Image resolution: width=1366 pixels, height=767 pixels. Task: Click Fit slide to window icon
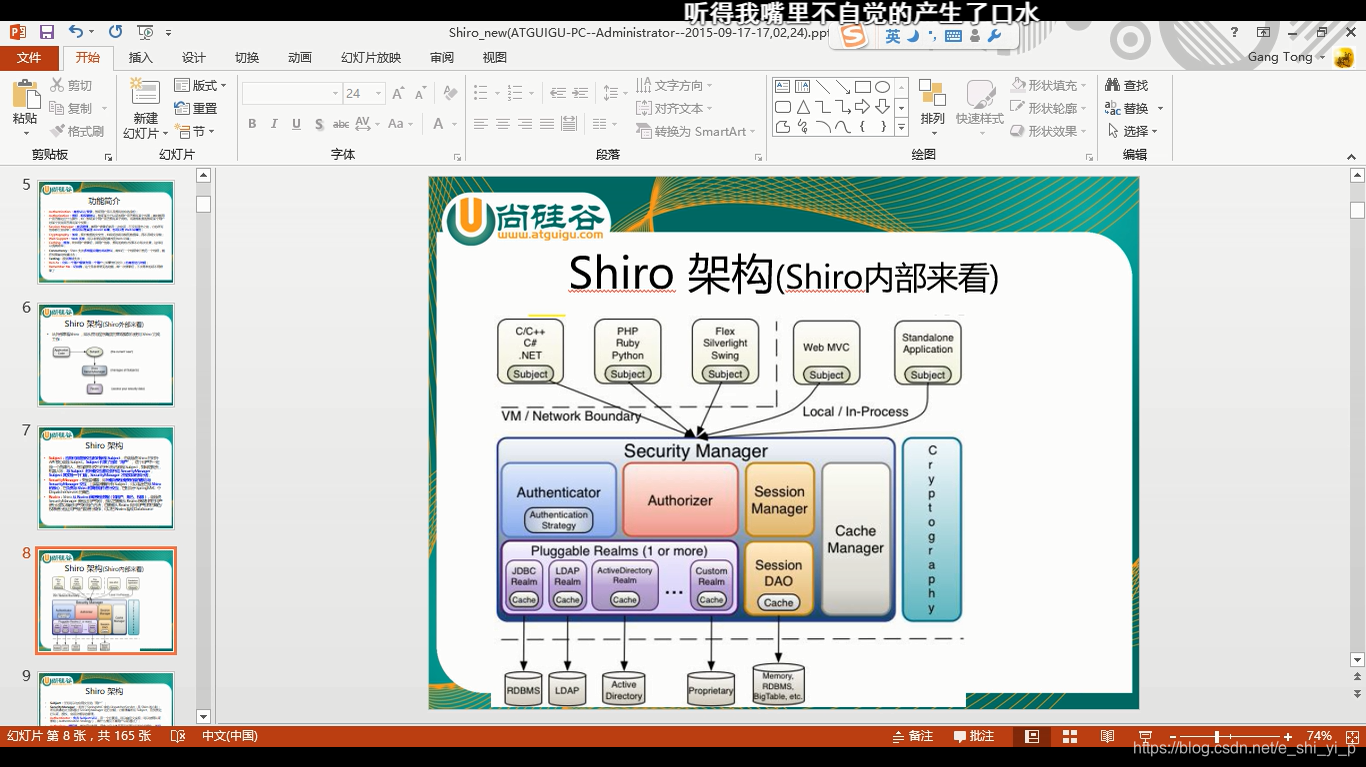tap(1351, 736)
